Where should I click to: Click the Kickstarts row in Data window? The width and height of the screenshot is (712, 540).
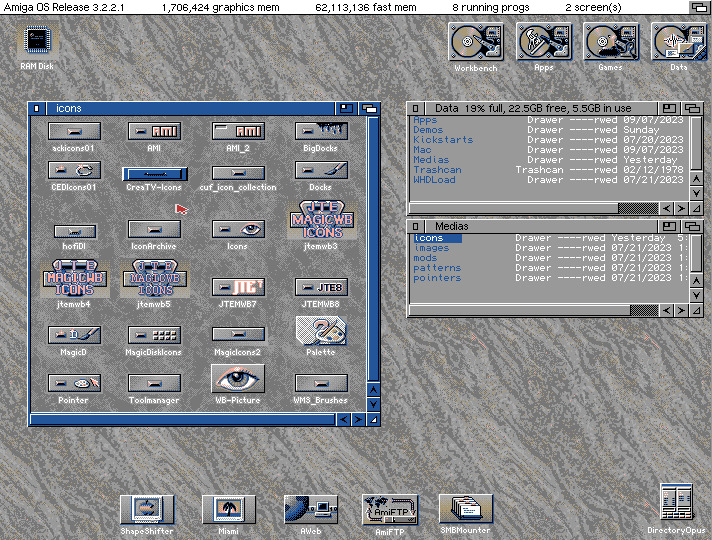pyautogui.click(x=548, y=140)
